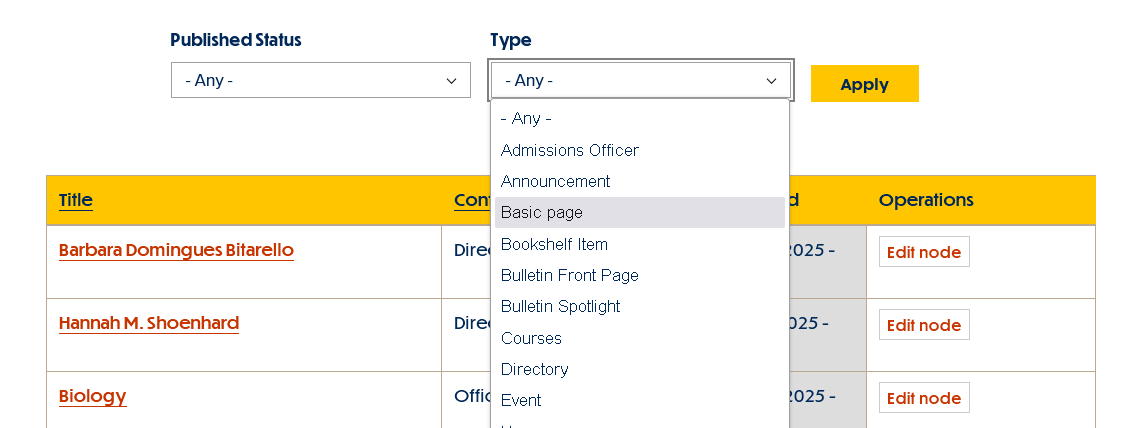Open Barbara Domingues Bitarello link
1144x428 pixels.
pos(176,250)
